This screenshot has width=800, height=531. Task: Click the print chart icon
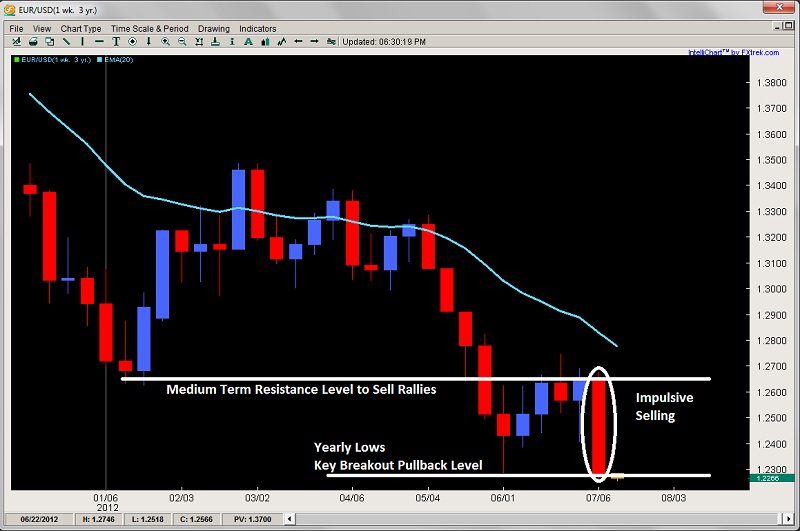point(33,41)
